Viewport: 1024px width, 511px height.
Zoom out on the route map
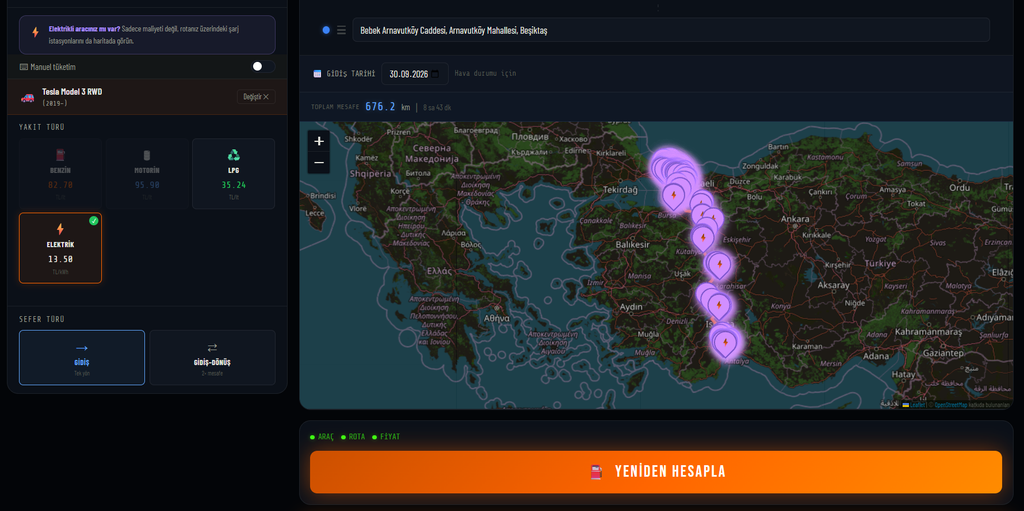pyautogui.click(x=319, y=163)
